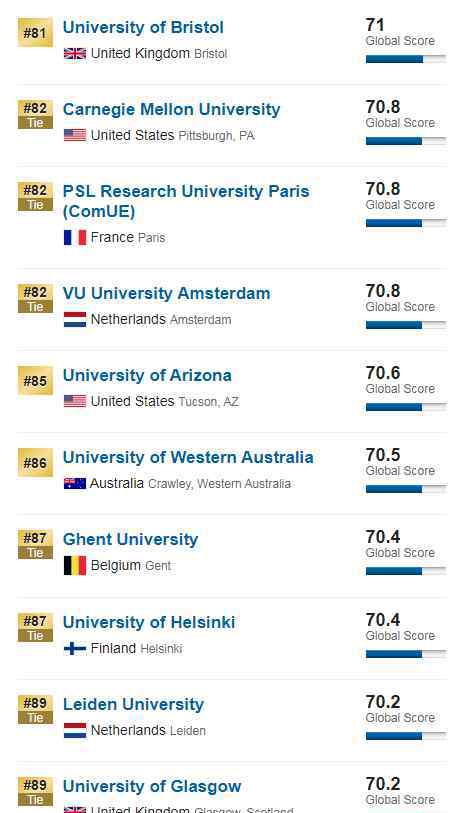Screen dimensions: 465x813
Task: Open the University of Arizona link
Action: point(147,375)
